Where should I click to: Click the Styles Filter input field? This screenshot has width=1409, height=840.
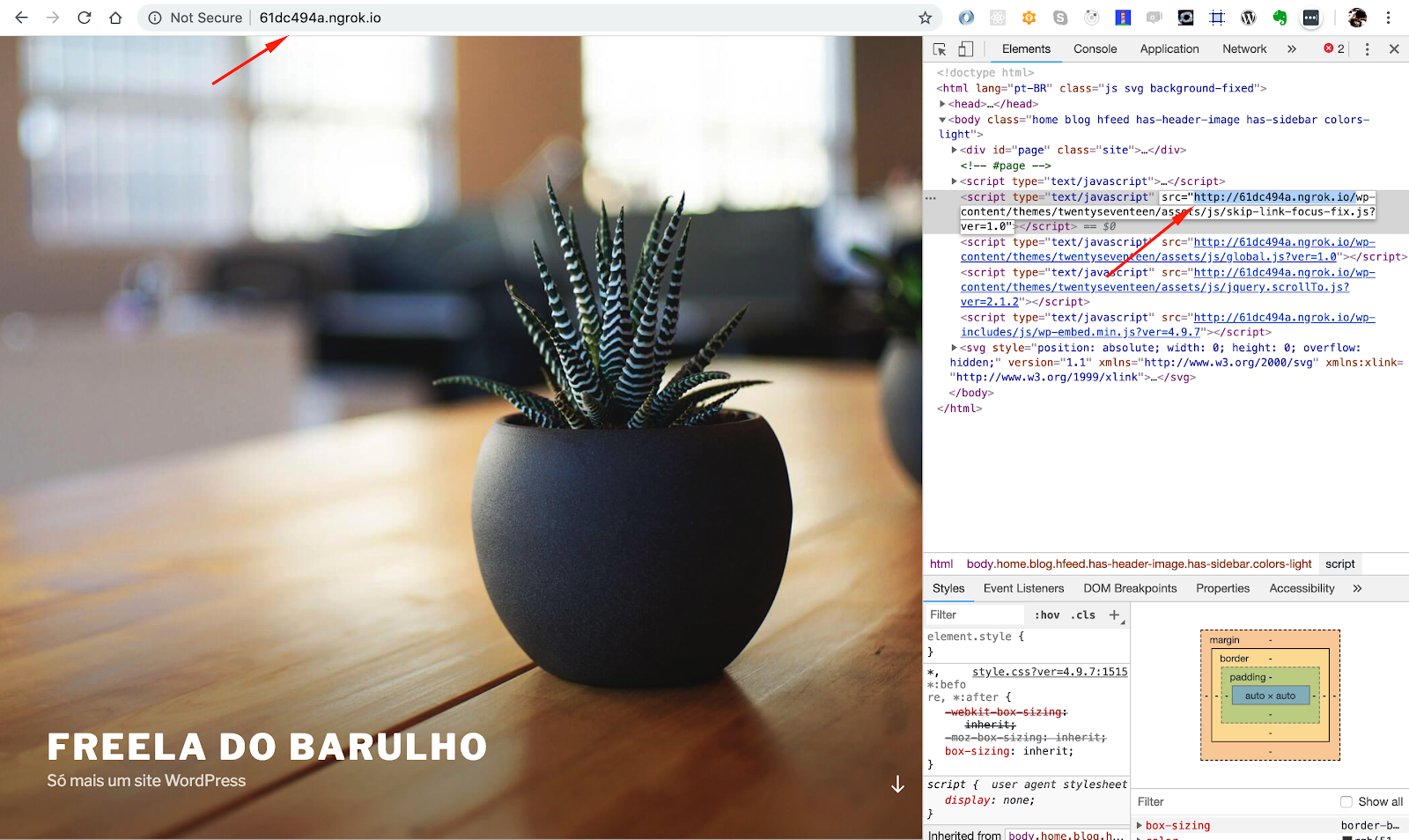[975, 615]
